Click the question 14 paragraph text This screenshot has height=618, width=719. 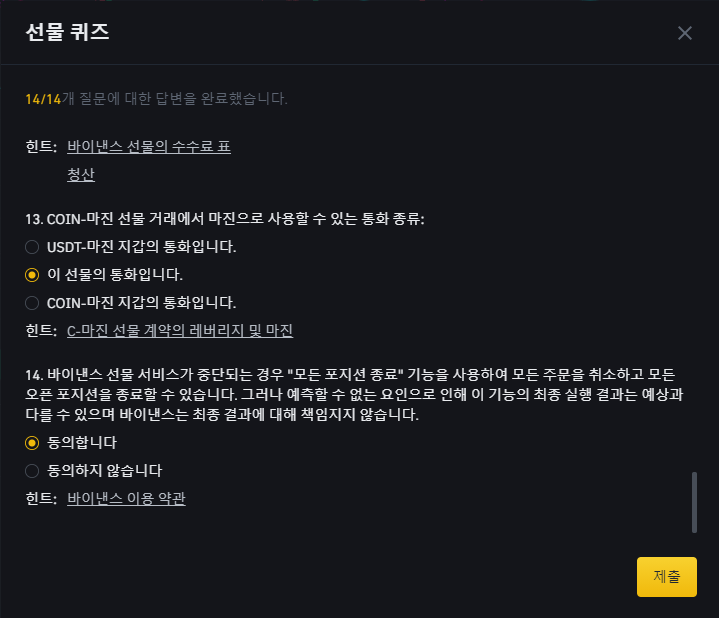[x=354, y=394]
